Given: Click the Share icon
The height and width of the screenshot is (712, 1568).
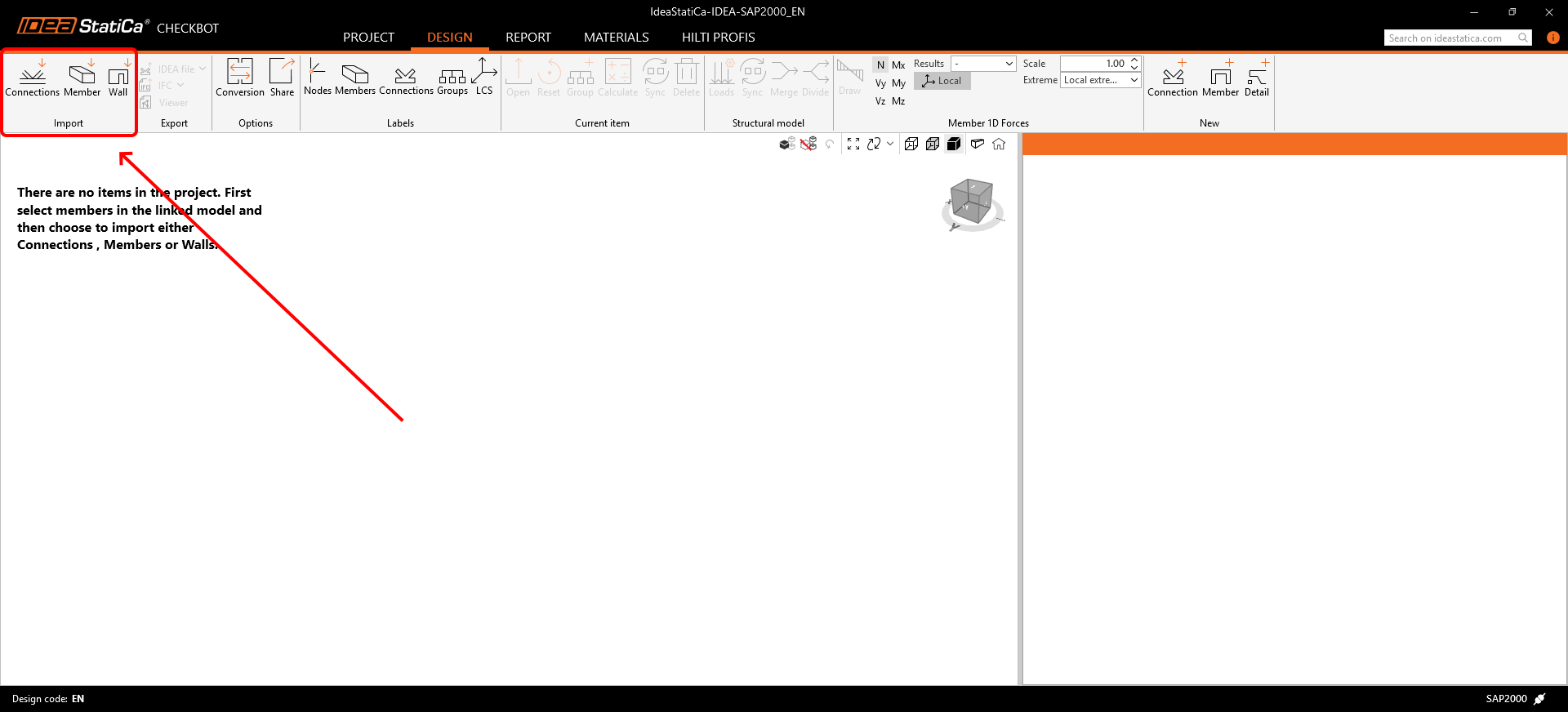Looking at the screenshot, I should pyautogui.click(x=282, y=78).
